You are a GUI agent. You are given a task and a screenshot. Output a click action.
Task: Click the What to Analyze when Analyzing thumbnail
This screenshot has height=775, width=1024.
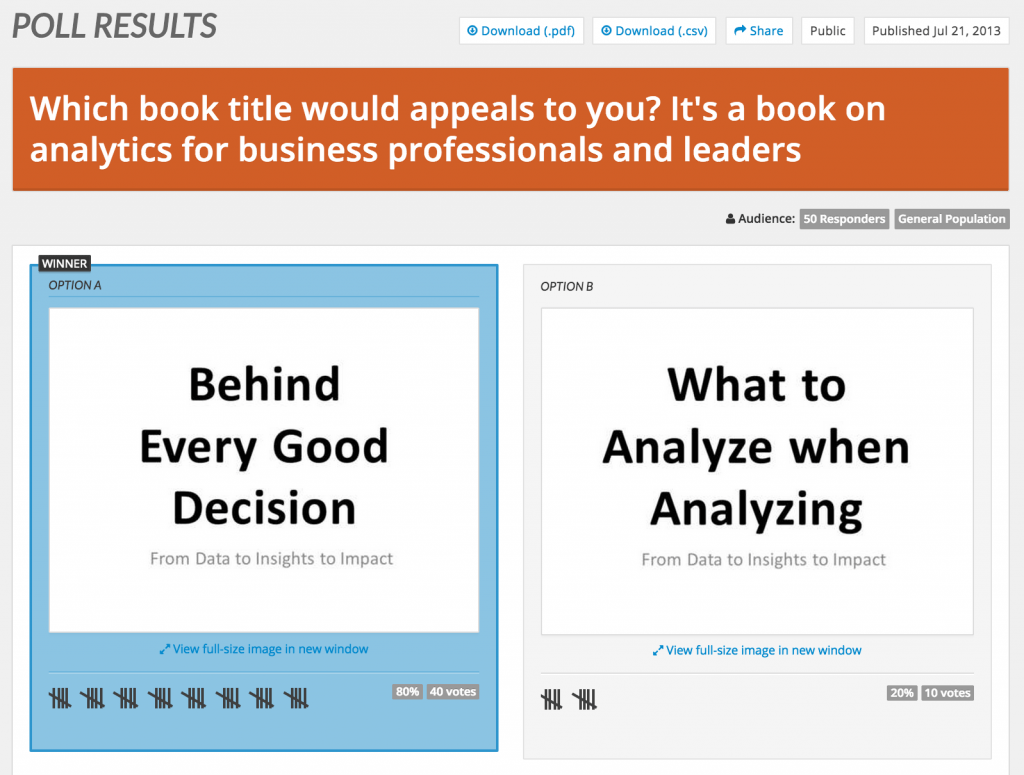coord(757,470)
